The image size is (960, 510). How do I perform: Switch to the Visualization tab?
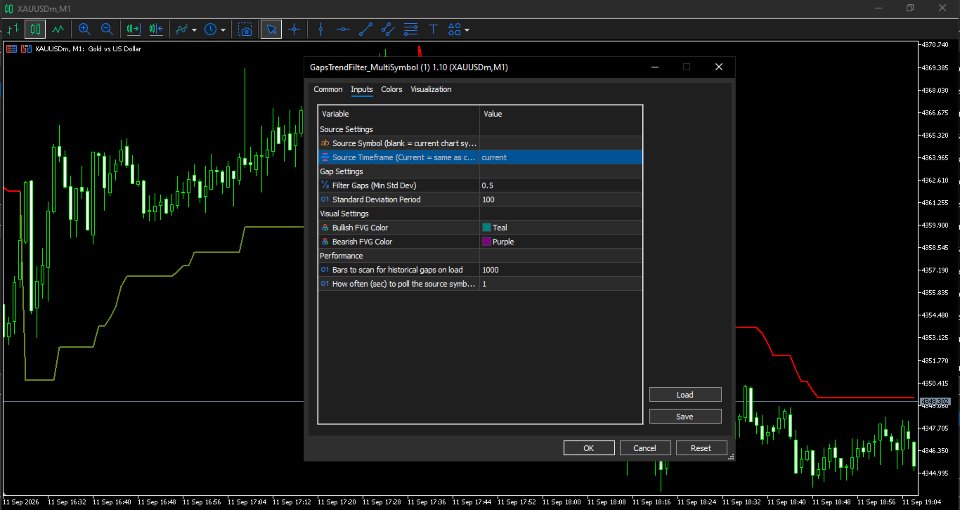coord(431,89)
